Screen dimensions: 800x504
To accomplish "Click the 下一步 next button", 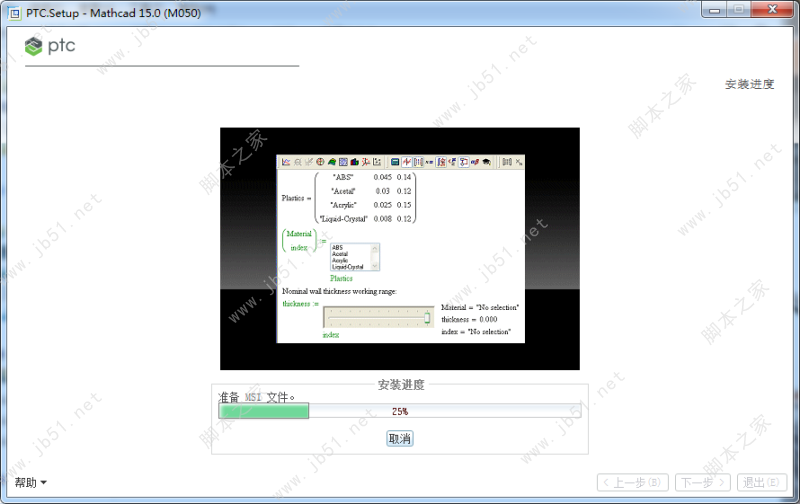I will pos(703,482).
